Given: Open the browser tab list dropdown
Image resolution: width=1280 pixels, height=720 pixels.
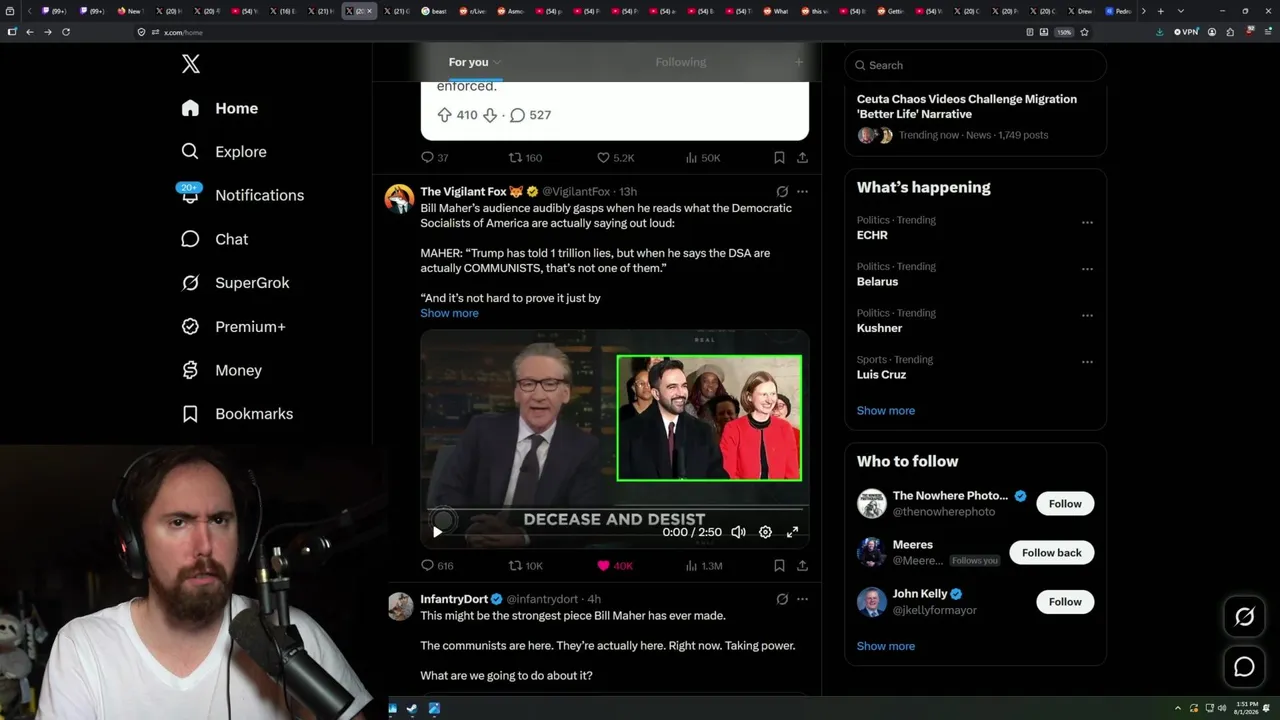Looking at the screenshot, I should click(1180, 11).
